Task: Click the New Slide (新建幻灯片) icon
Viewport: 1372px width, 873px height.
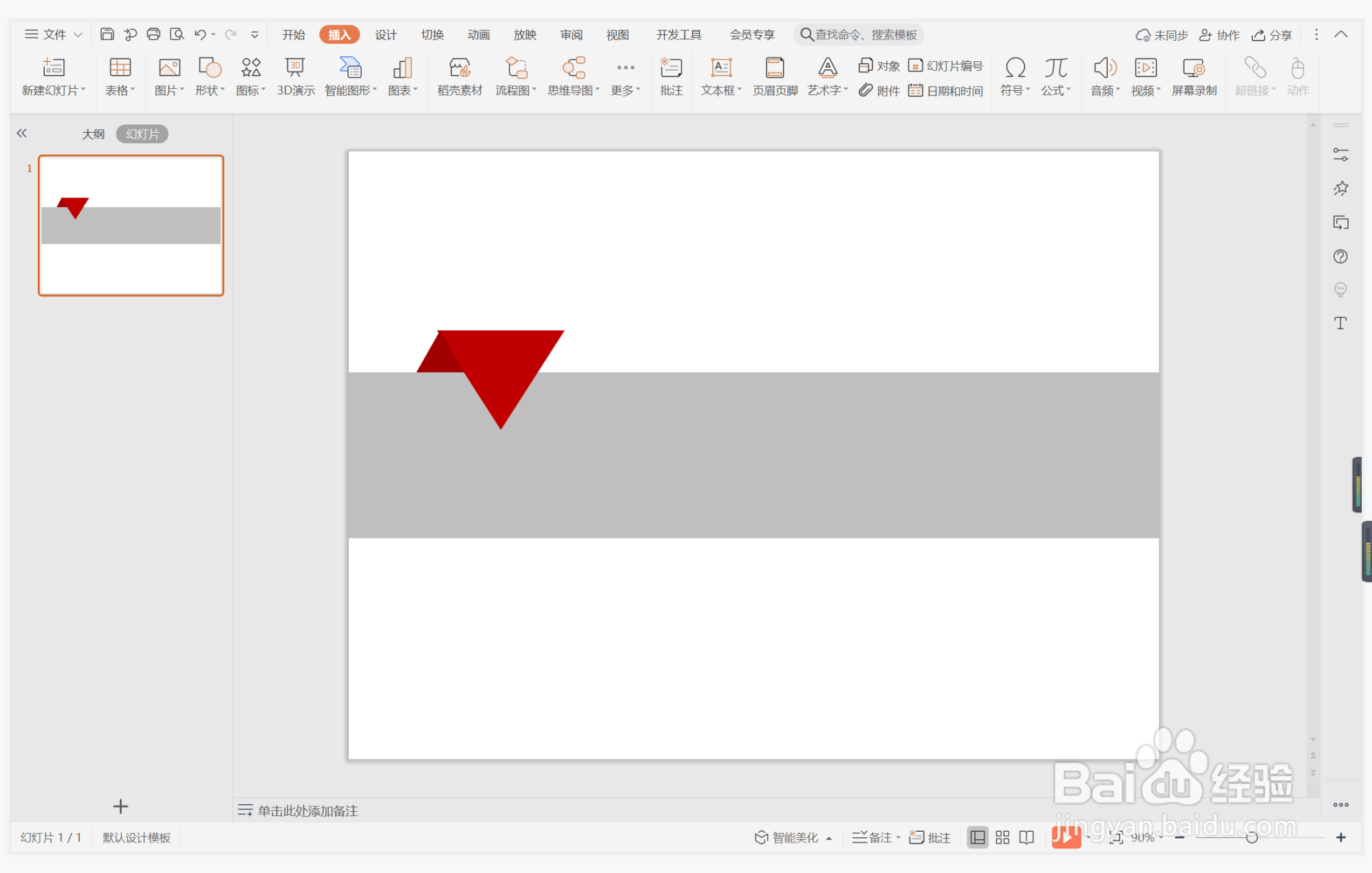Action: click(54, 68)
